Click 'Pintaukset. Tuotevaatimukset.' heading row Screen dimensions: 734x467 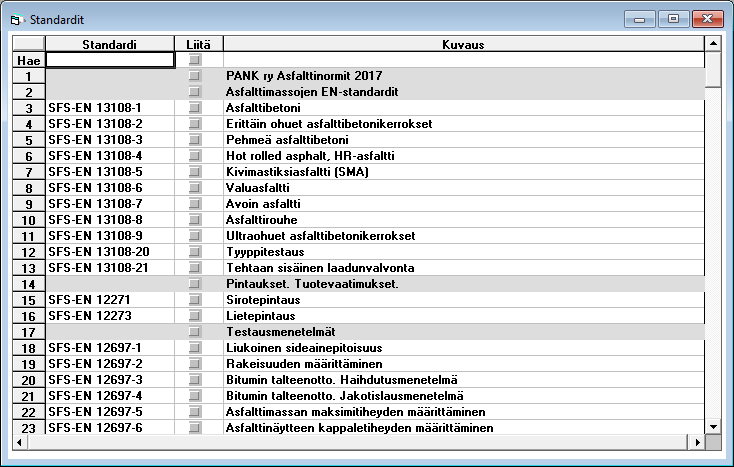click(x=464, y=284)
